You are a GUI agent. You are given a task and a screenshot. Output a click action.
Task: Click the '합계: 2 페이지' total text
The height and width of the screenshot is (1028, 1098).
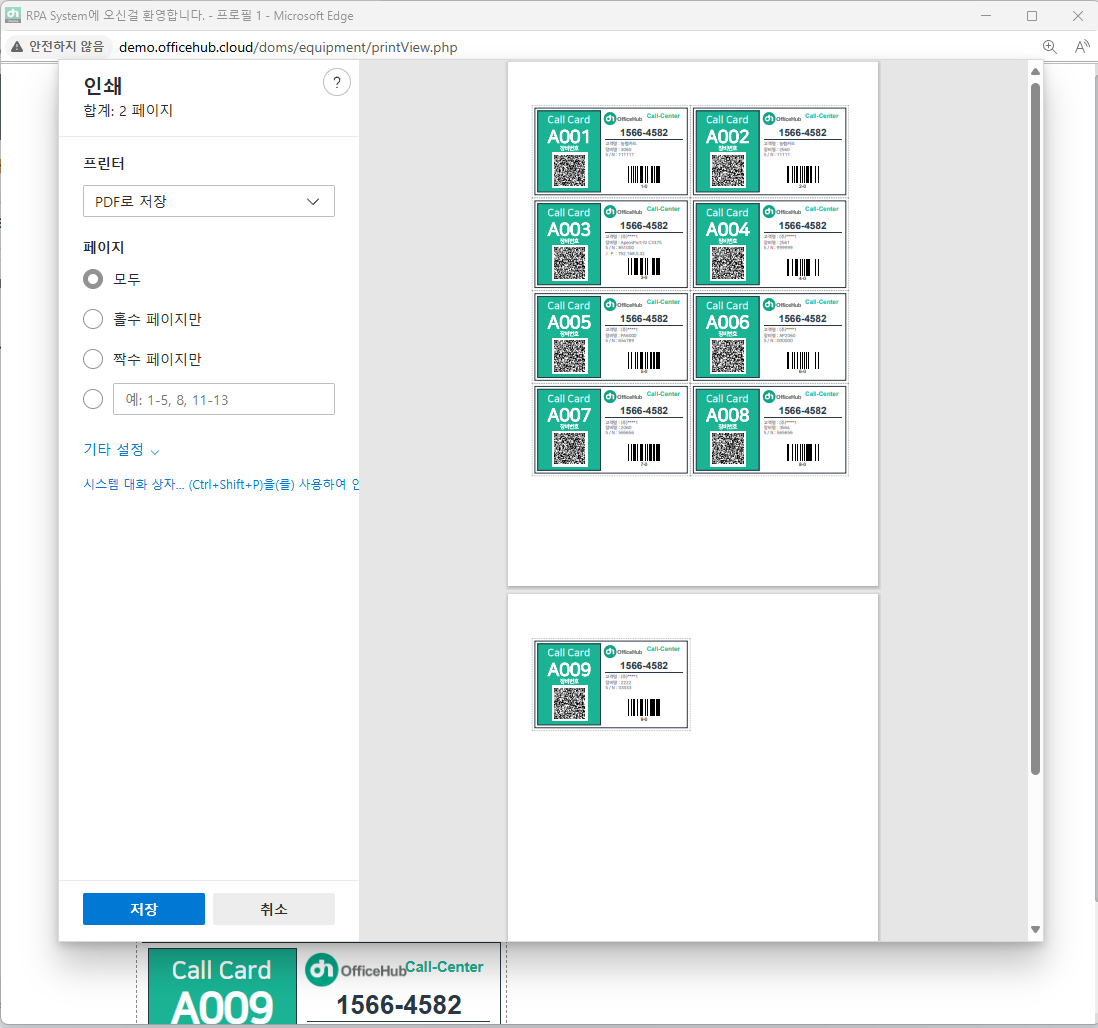coord(128,111)
